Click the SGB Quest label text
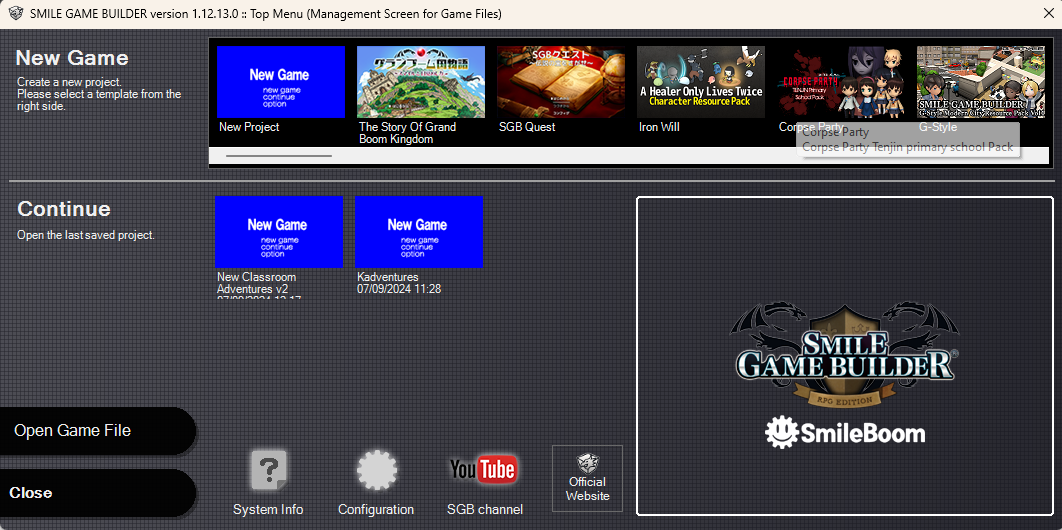 pos(527,127)
